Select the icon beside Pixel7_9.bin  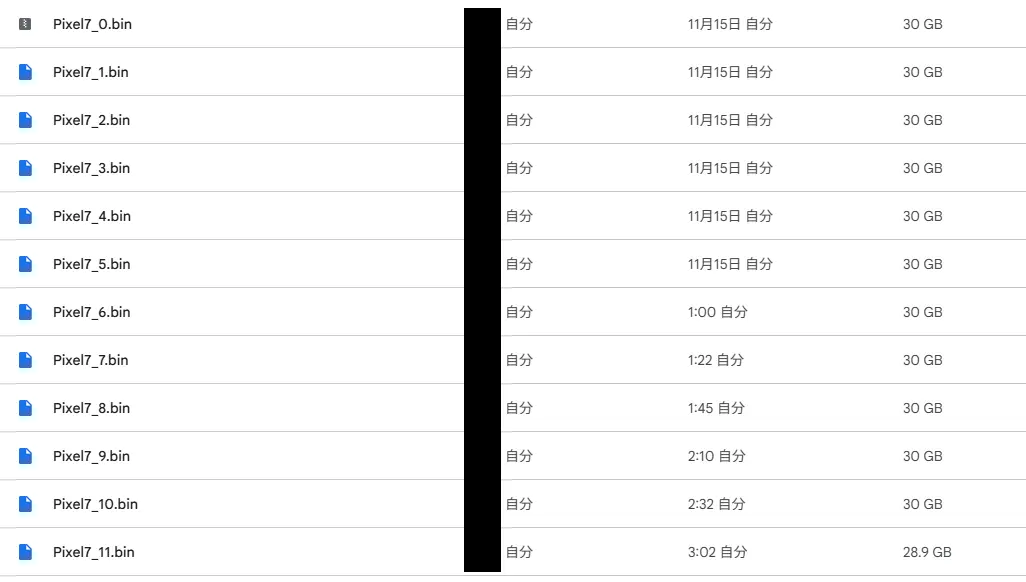coord(25,456)
